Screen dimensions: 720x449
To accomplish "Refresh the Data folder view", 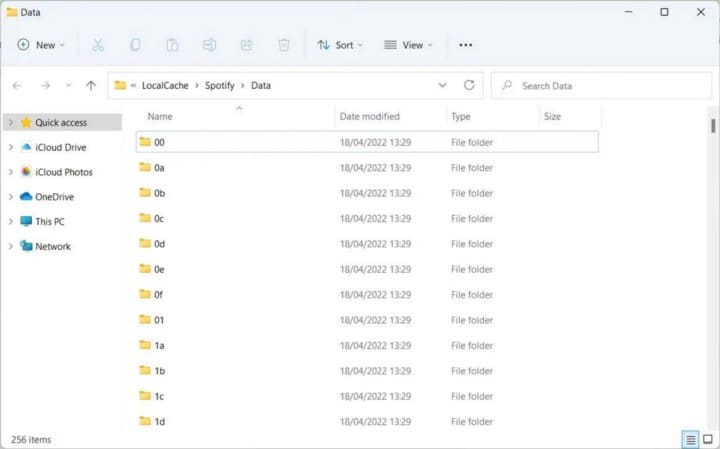I will point(469,85).
